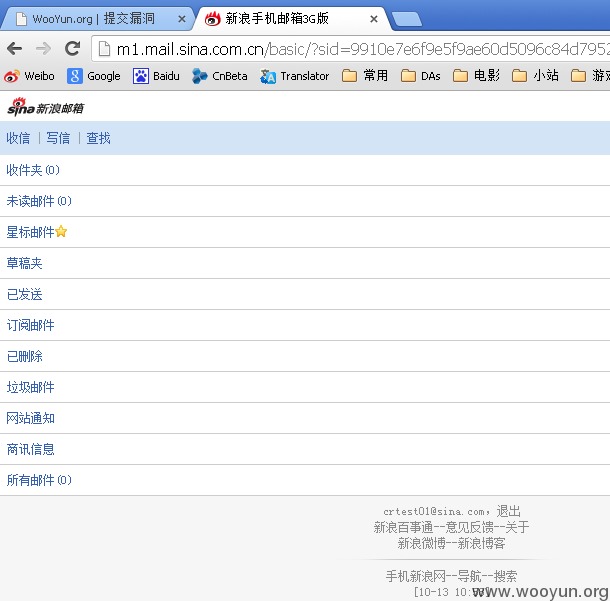Image resolution: width=610 pixels, height=601 pixels.
Task: Click the Sina mail logo
Action: pos(46,107)
